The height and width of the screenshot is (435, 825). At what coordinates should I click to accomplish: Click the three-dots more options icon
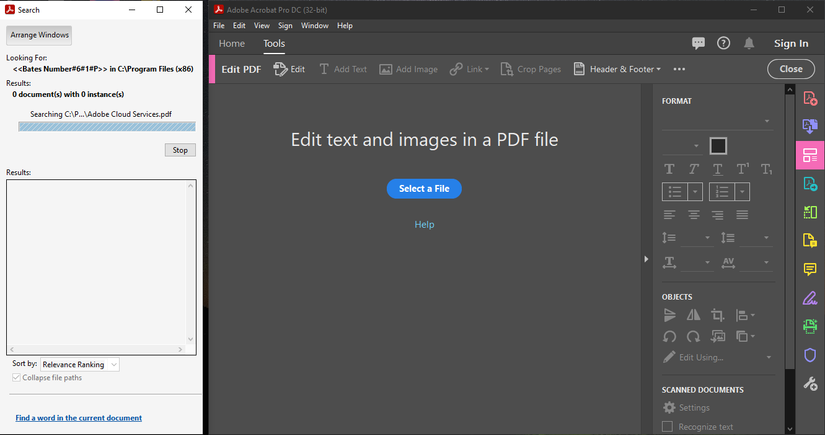[x=680, y=69]
